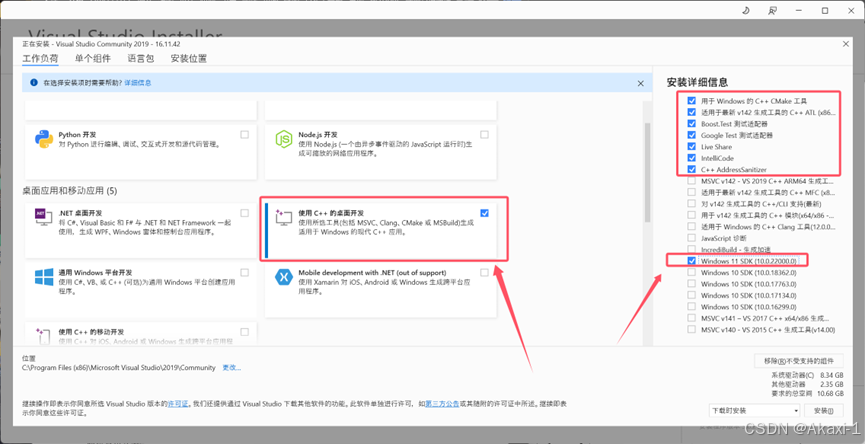Click the .NET desktop development icon
This screenshot has height=444, width=865.
click(x=44, y=218)
